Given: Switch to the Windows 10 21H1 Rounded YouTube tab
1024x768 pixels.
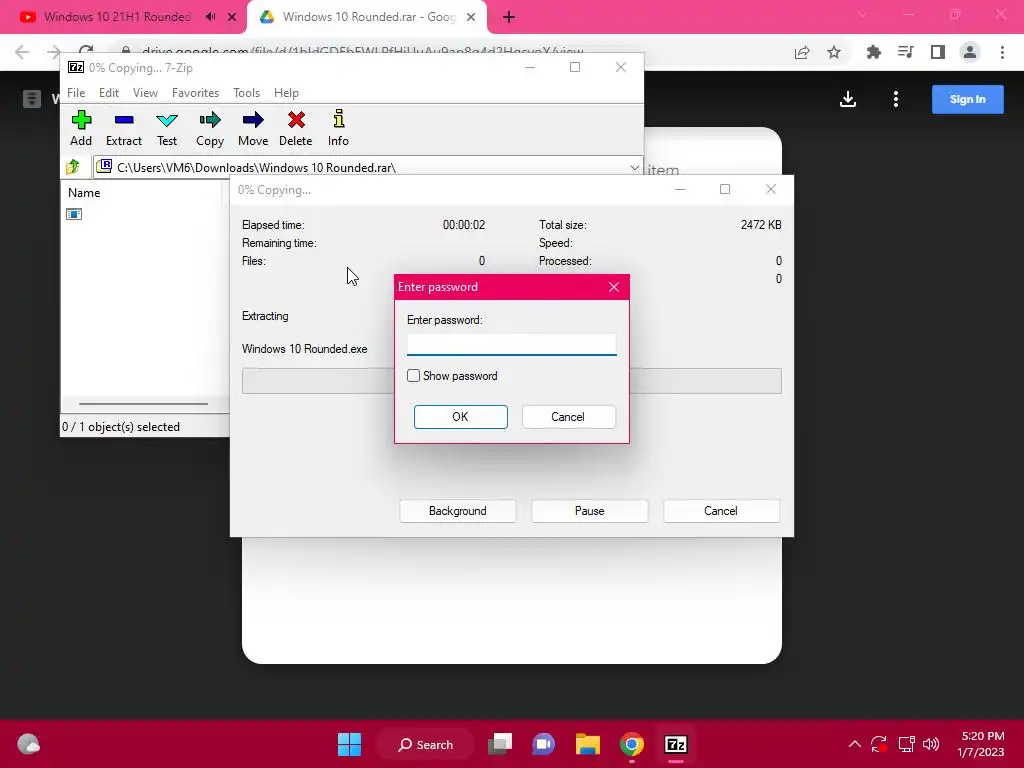Looking at the screenshot, I should [x=116, y=17].
